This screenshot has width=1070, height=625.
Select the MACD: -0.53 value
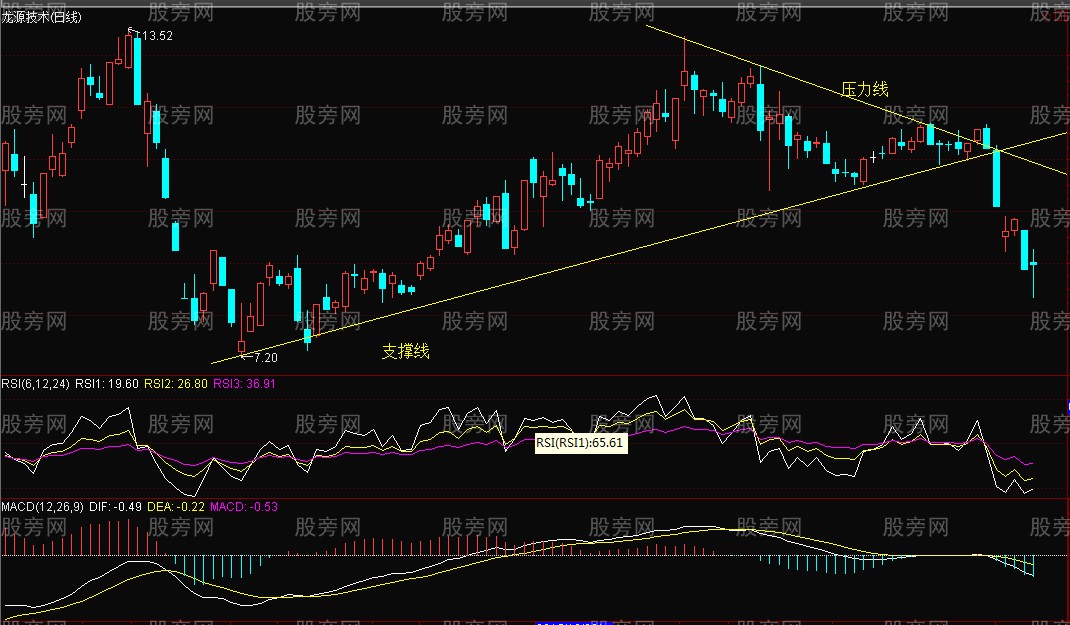click(244, 506)
